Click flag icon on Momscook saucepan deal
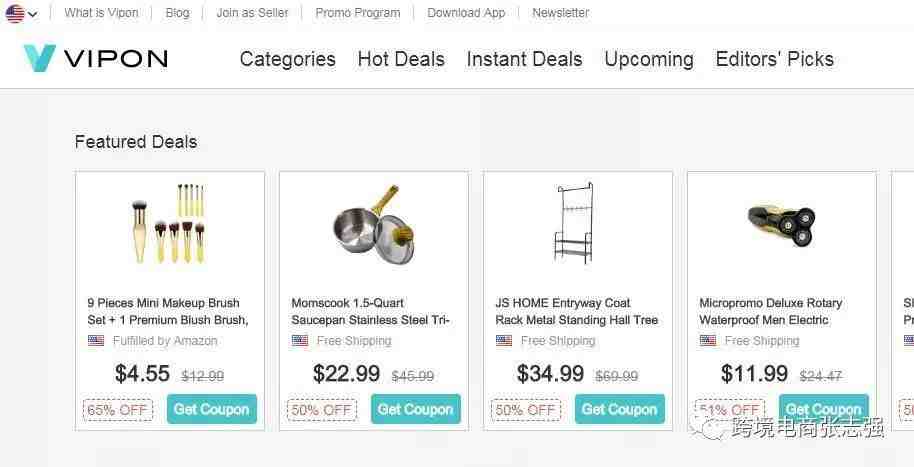 tap(300, 341)
